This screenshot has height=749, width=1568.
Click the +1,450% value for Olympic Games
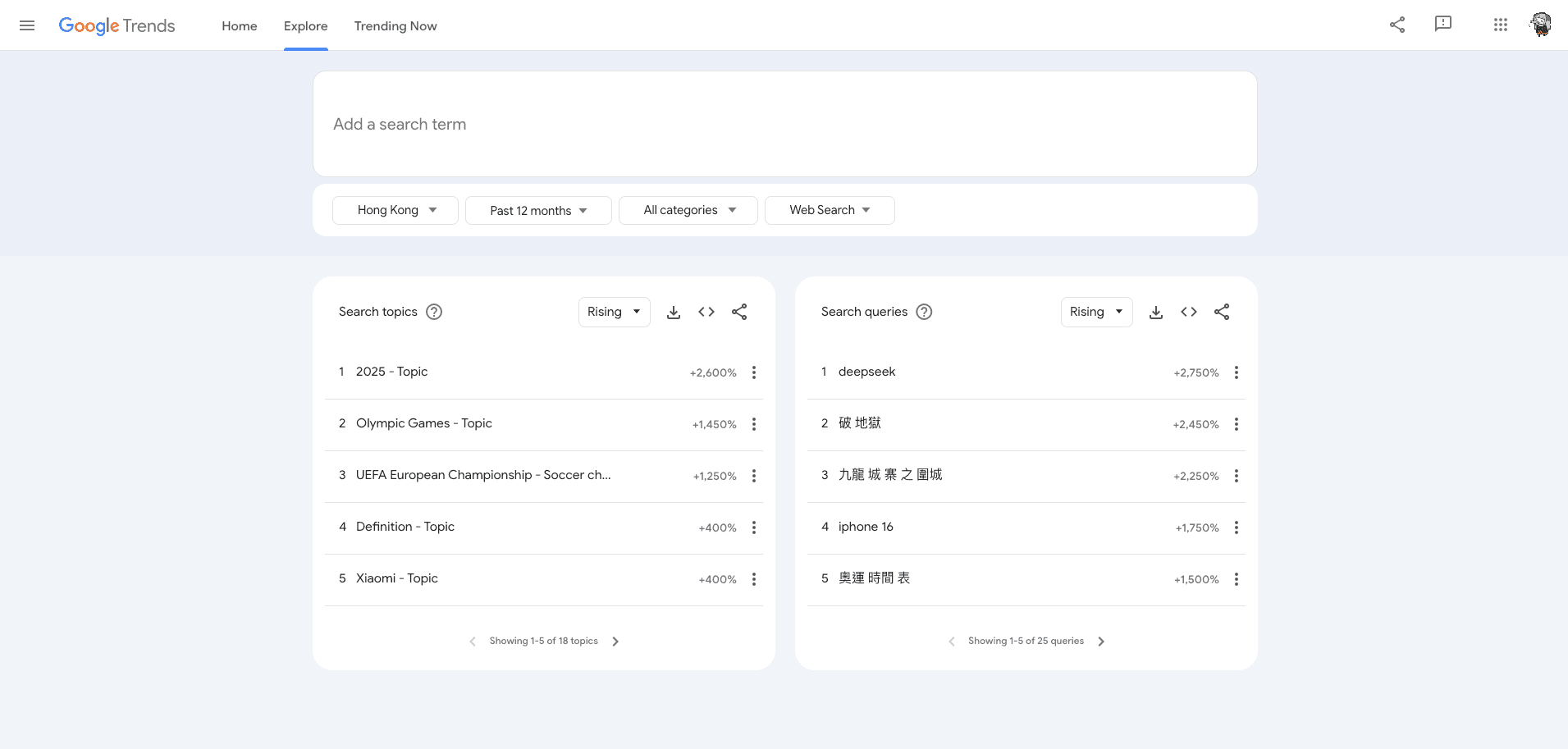tap(715, 424)
